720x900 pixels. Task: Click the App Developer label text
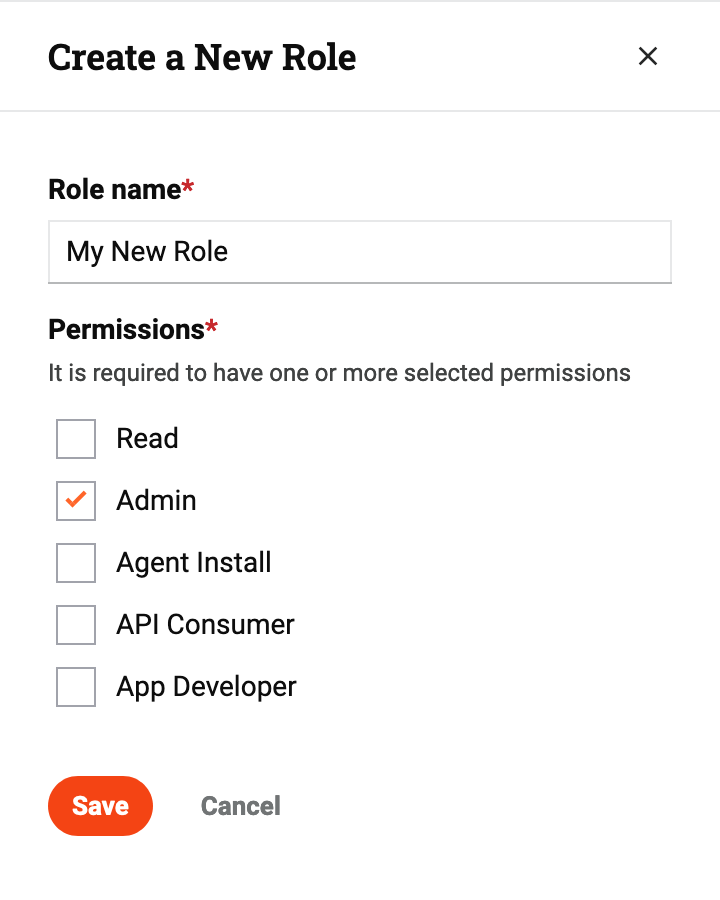click(x=206, y=687)
